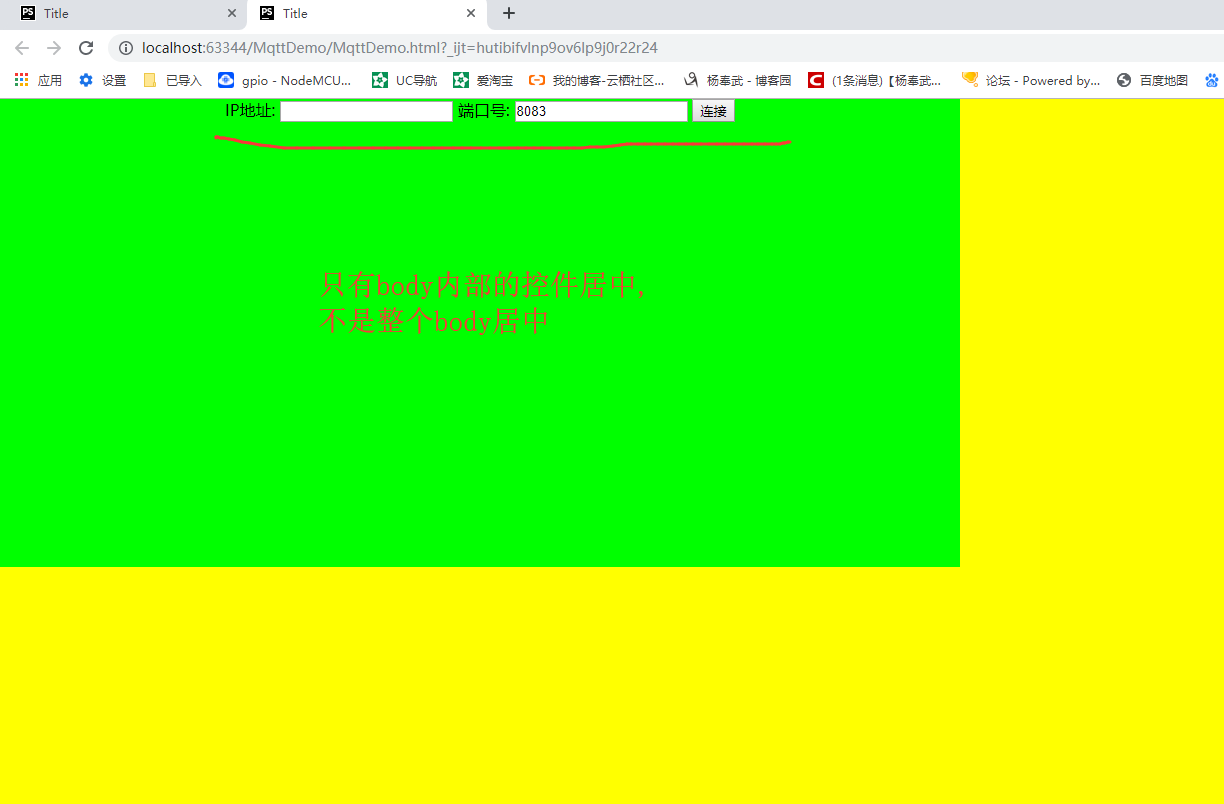Click the IP地址: label text

click(x=250, y=111)
